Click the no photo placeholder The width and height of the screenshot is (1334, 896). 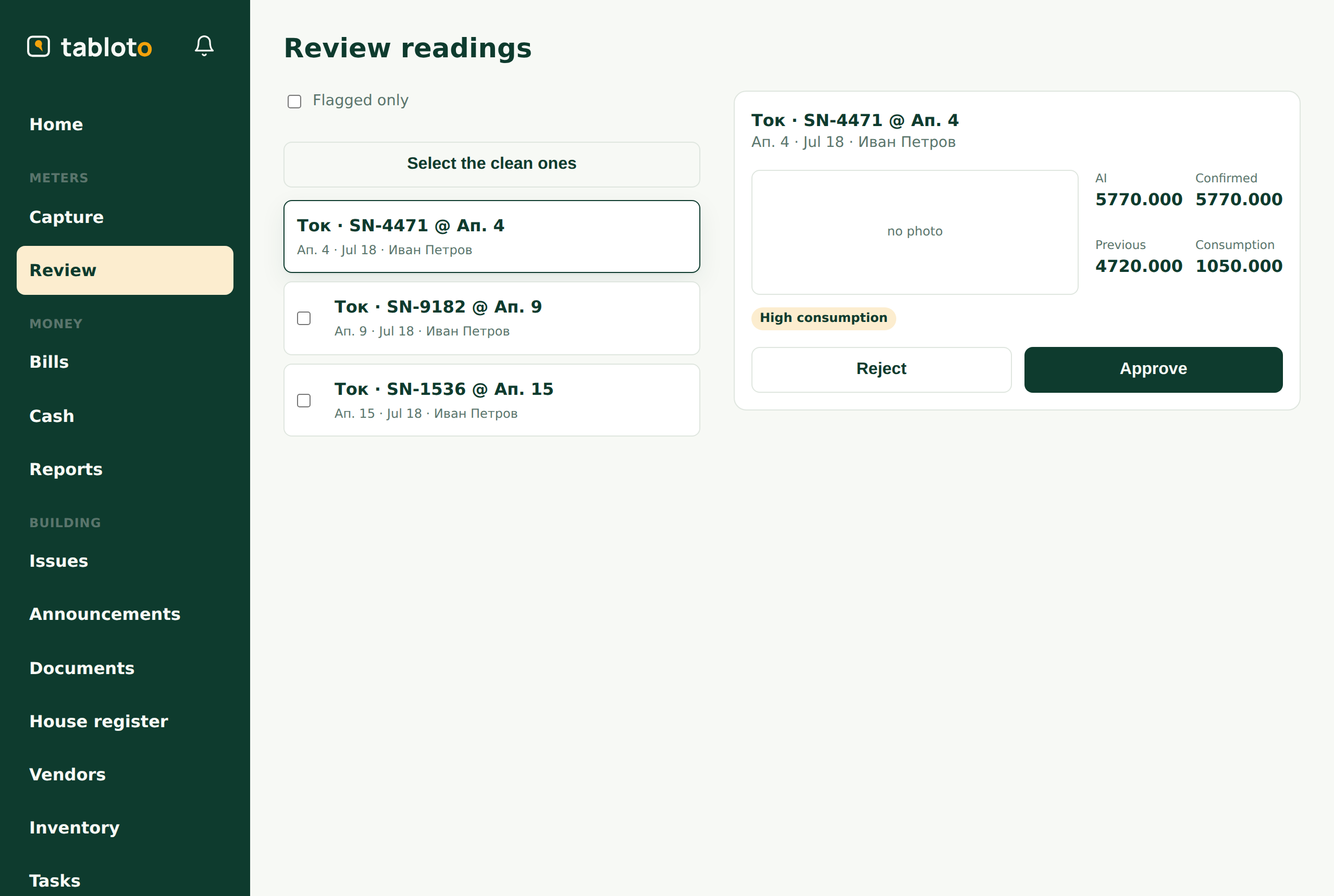click(x=915, y=232)
